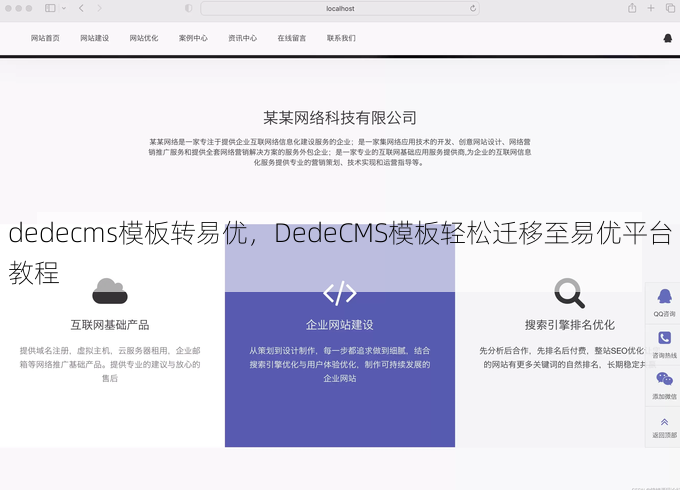Image resolution: width=680 pixels, height=490 pixels.
Task: Open the 在线留言 nav item
Action: (x=292, y=38)
